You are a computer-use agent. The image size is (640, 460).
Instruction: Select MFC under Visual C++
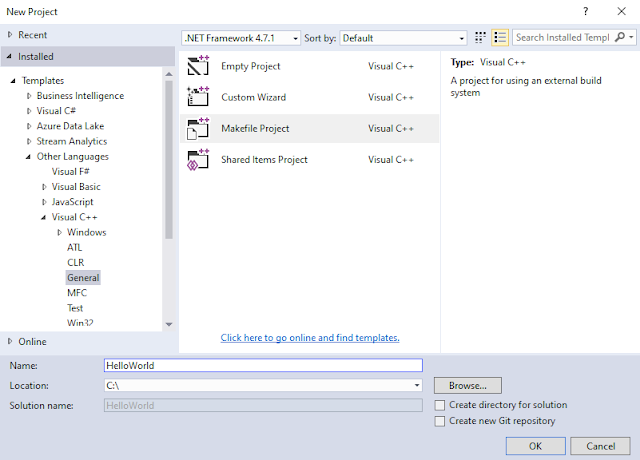point(77,293)
